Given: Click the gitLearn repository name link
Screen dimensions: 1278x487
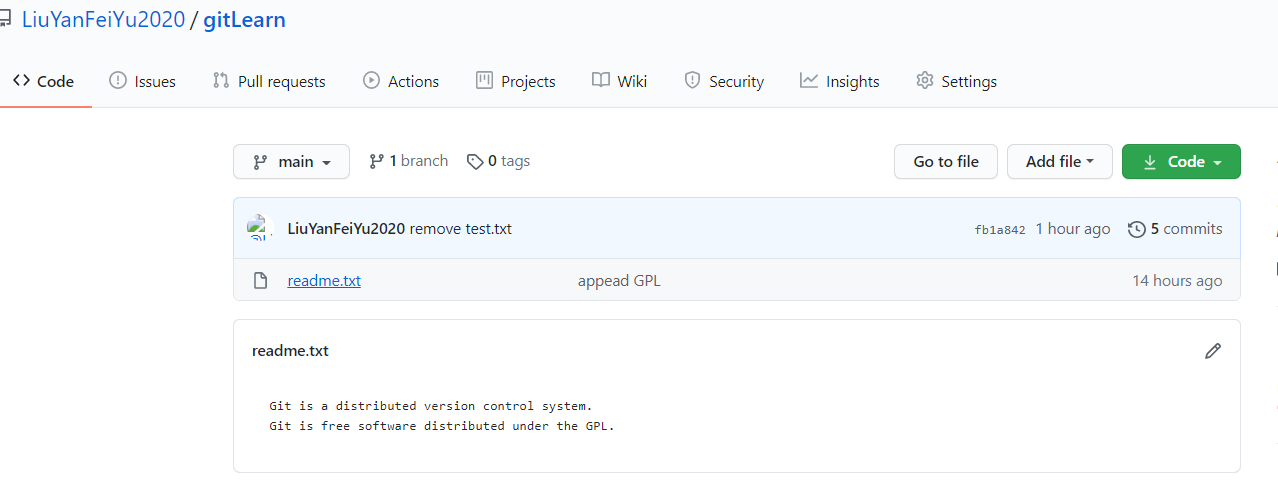Looking at the screenshot, I should [x=244, y=19].
